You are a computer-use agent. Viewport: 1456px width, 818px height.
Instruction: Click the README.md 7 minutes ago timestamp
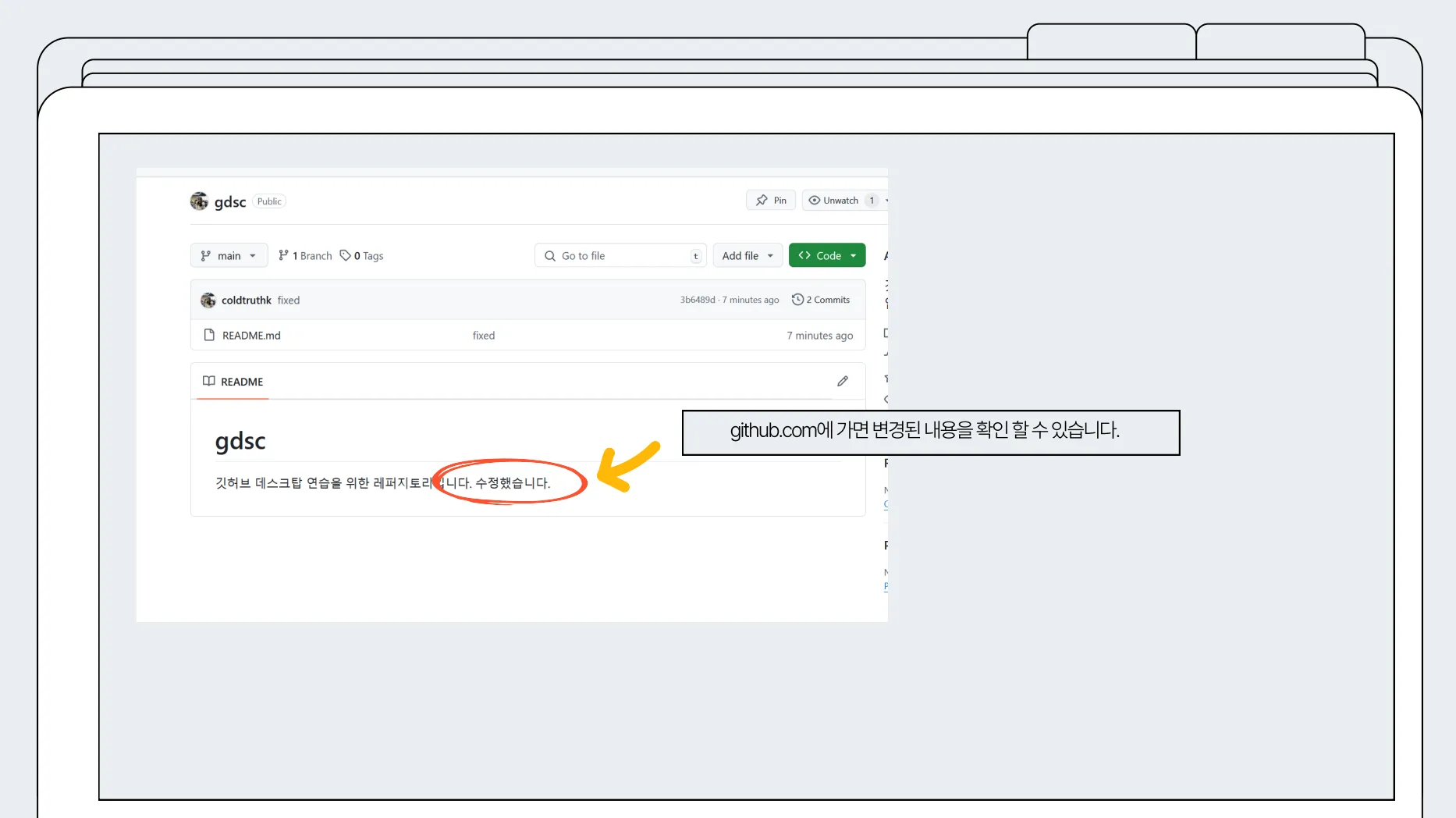point(820,336)
